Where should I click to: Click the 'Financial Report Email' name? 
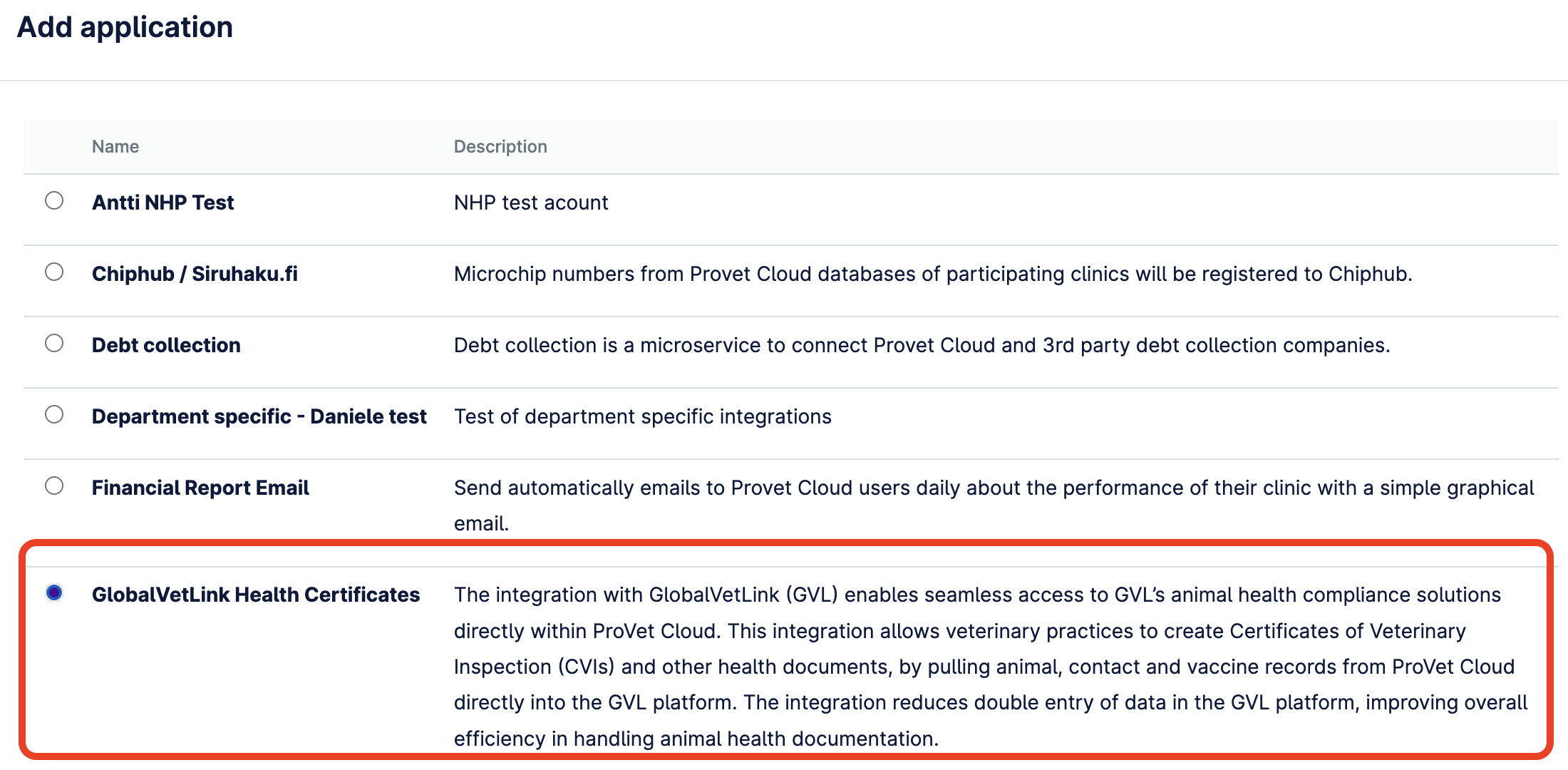[x=200, y=488]
